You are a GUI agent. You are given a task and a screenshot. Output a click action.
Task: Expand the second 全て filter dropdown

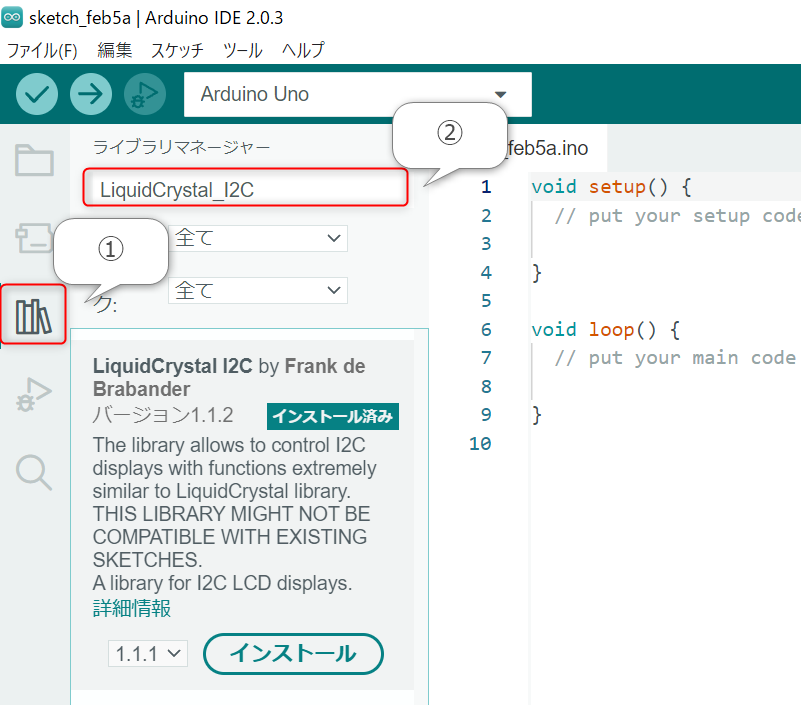pyautogui.click(x=258, y=291)
